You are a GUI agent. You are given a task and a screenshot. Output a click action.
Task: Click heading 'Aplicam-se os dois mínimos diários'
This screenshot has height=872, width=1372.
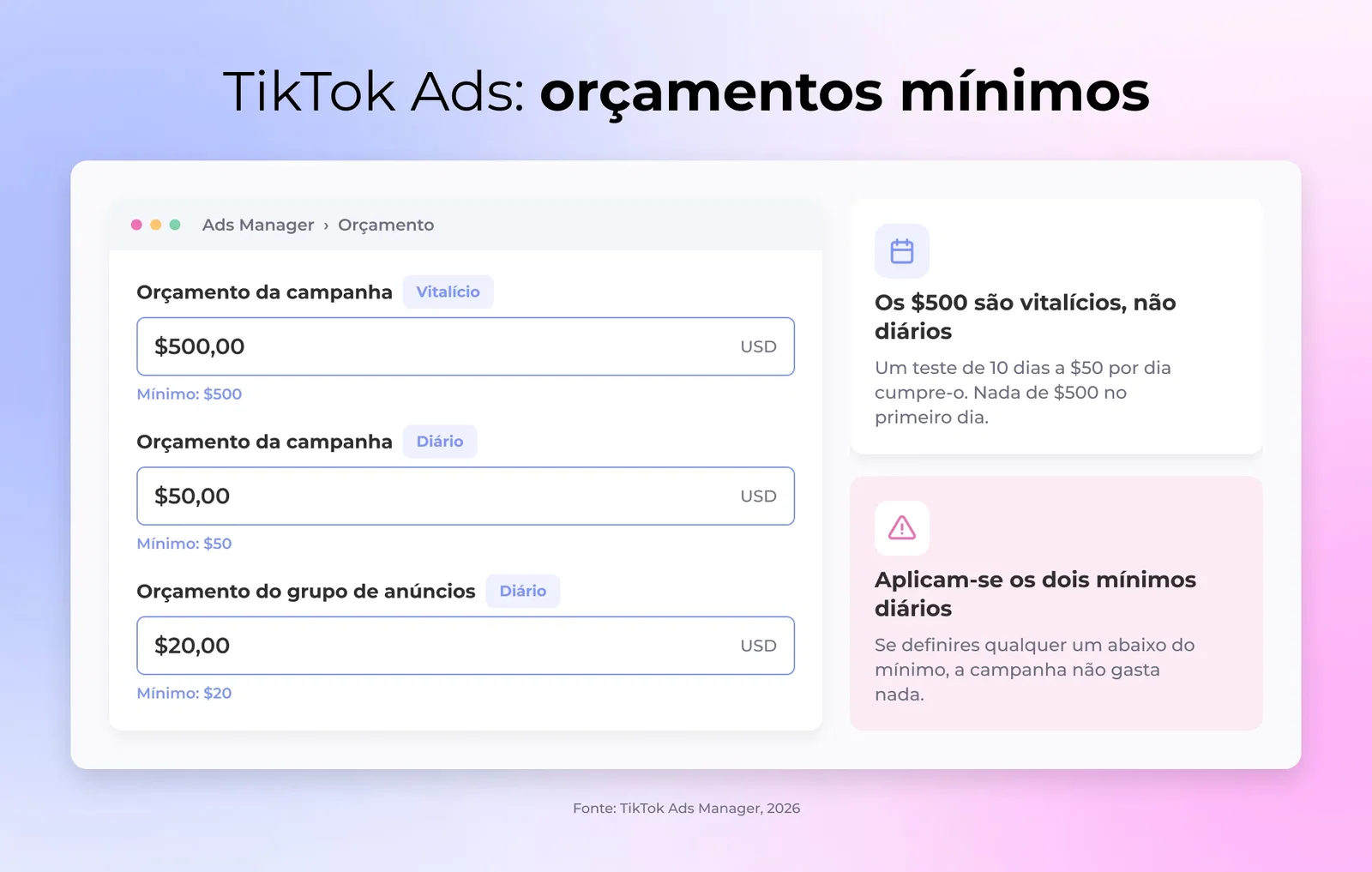1035,593
